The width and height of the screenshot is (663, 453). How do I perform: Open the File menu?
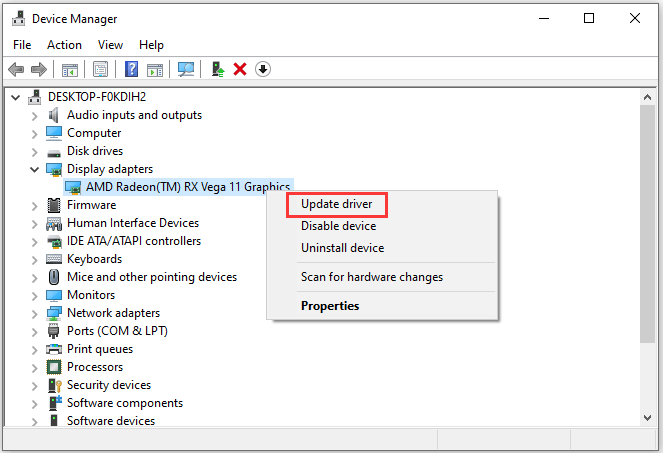pyautogui.click(x=22, y=45)
